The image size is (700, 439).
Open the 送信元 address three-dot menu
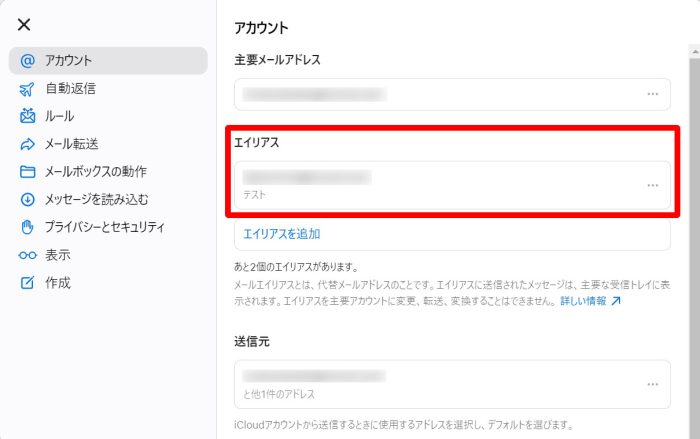652,384
